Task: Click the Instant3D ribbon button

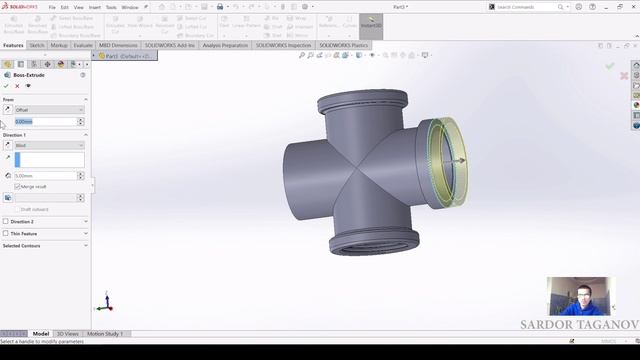Action: (371, 27)
